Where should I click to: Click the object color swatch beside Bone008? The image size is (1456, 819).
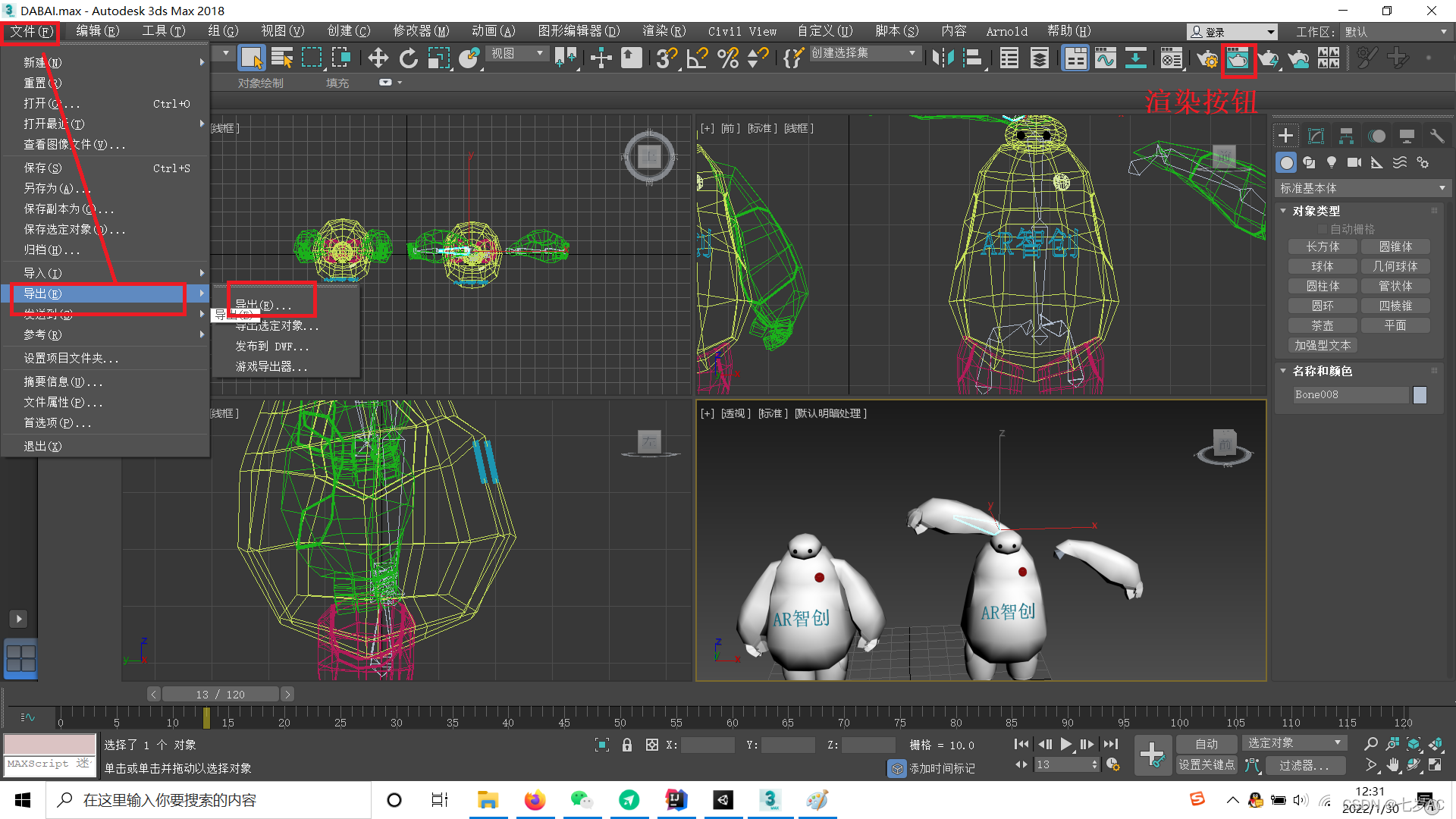click(1420, 394)
